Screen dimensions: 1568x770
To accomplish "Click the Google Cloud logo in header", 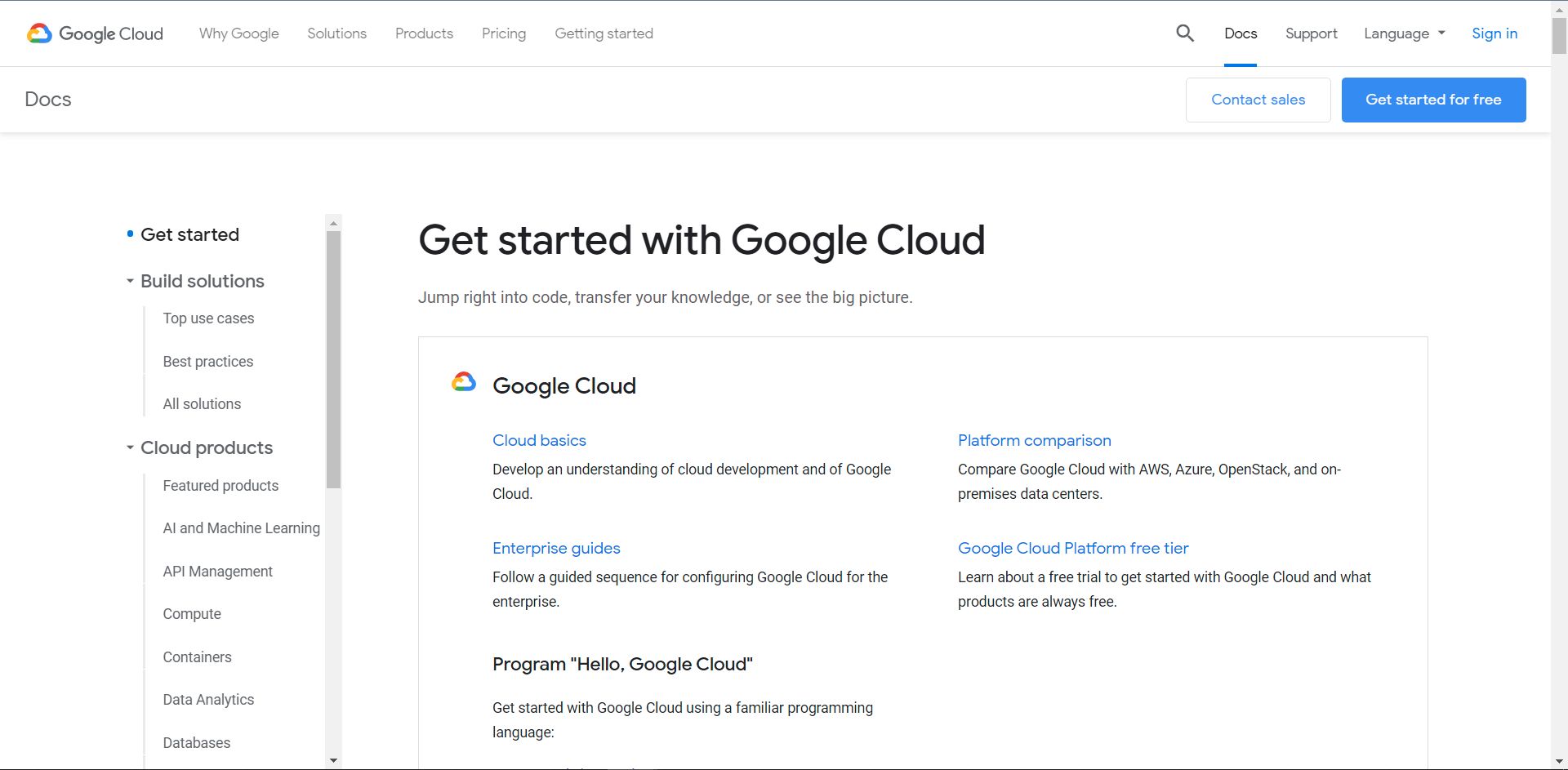I will tap(95, 33).
